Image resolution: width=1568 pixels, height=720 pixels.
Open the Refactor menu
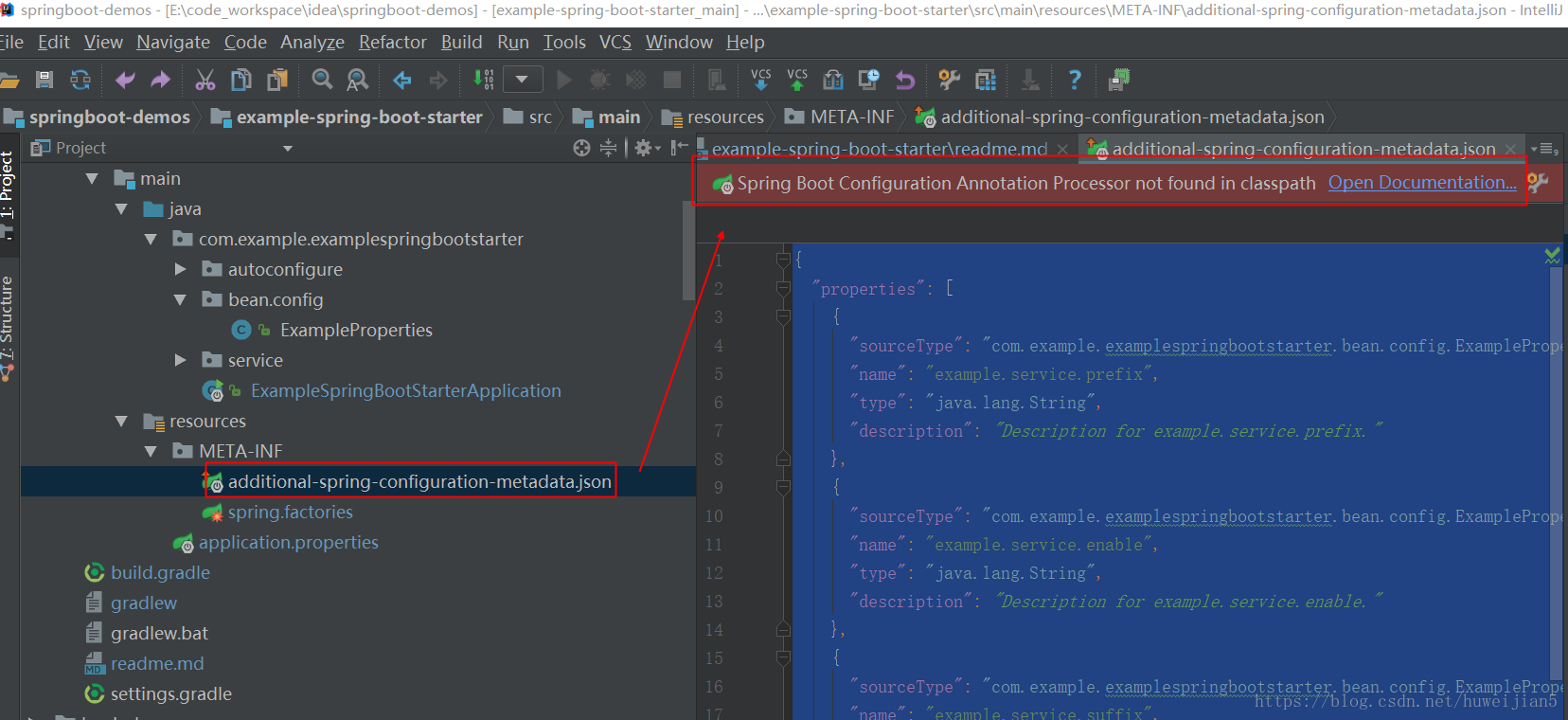(x=393, y=43)
